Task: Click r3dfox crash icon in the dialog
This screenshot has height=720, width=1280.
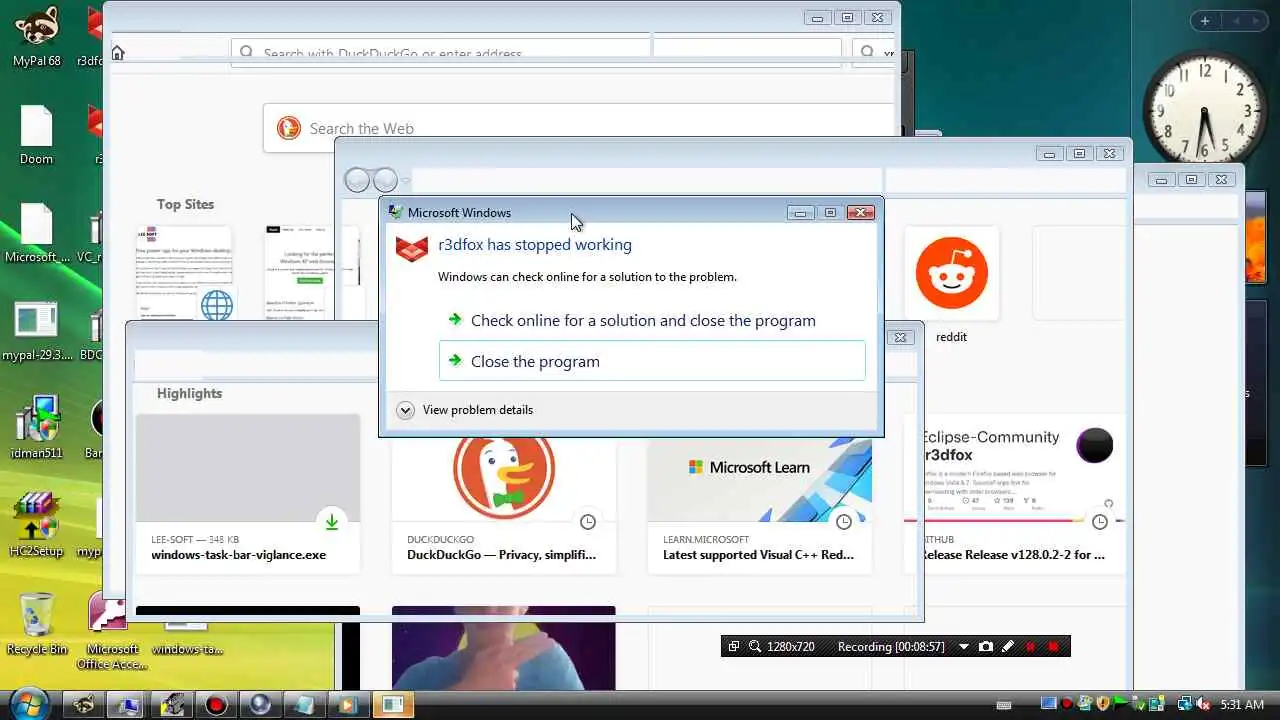Action: (x=412, y=248)
